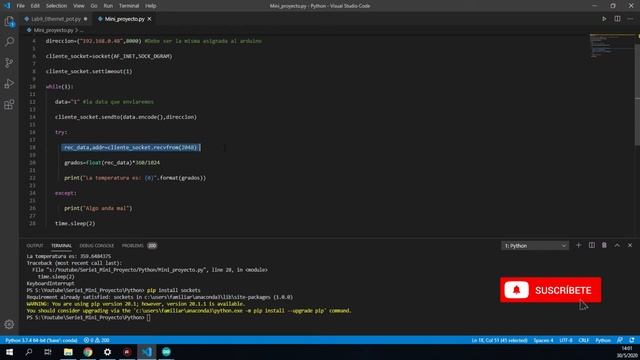Screen dimensions: 640x360
Task: Open the Go menu
Action: (94, 6)
